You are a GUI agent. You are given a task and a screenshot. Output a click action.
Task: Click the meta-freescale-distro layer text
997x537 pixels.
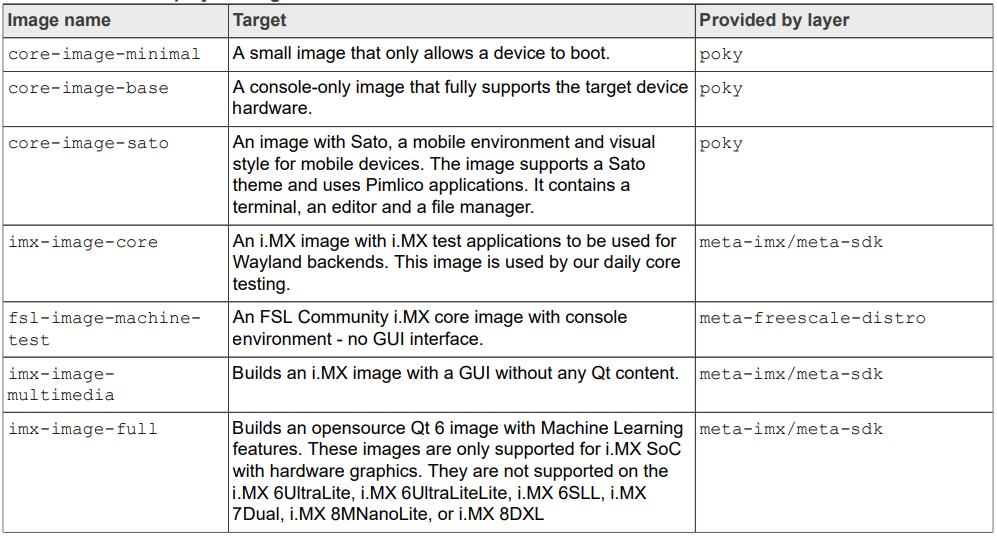point(812,318)
